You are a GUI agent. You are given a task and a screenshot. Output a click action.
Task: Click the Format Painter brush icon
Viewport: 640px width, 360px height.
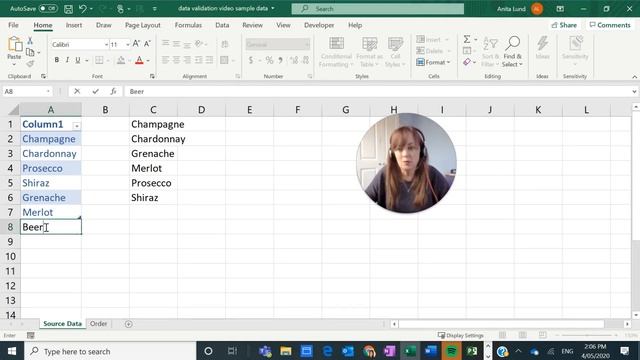pyautogui.click(x=30, y=64)
